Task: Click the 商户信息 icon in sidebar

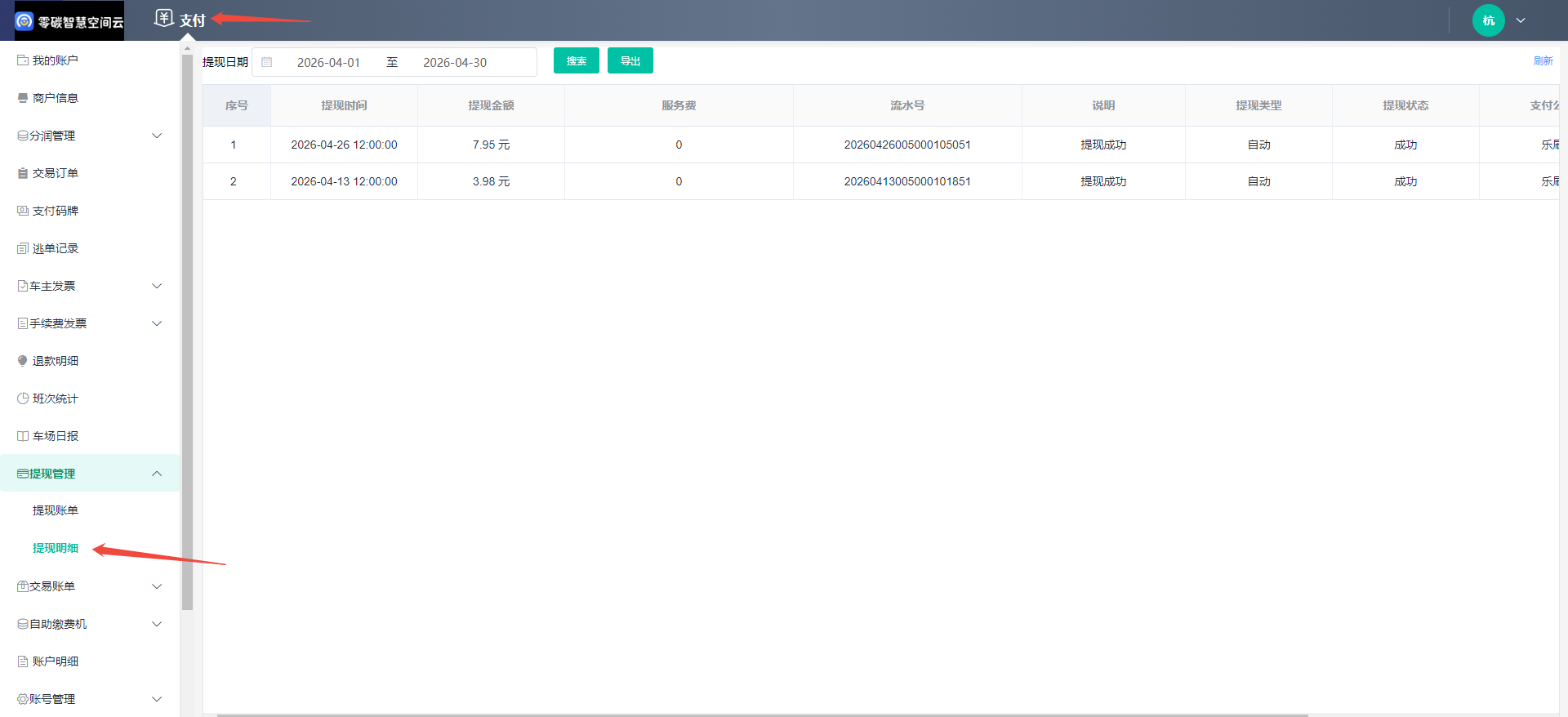Action: coord(23,98)
